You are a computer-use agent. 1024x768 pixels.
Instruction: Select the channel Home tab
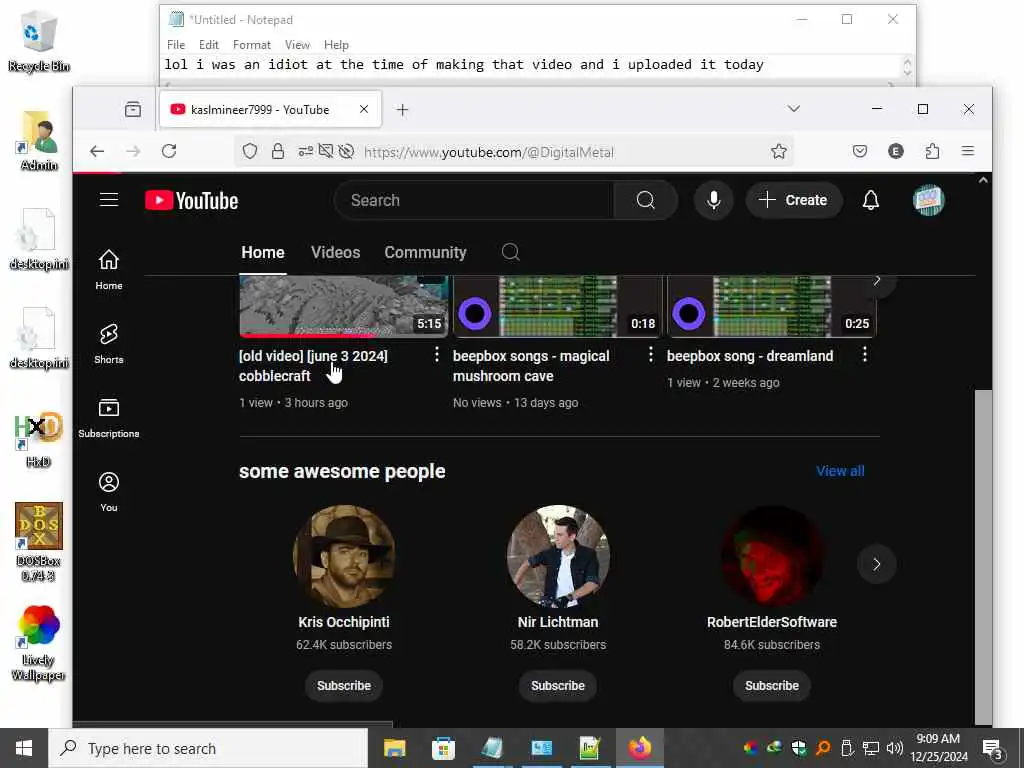pyautogui.click(x=263, y=252)
